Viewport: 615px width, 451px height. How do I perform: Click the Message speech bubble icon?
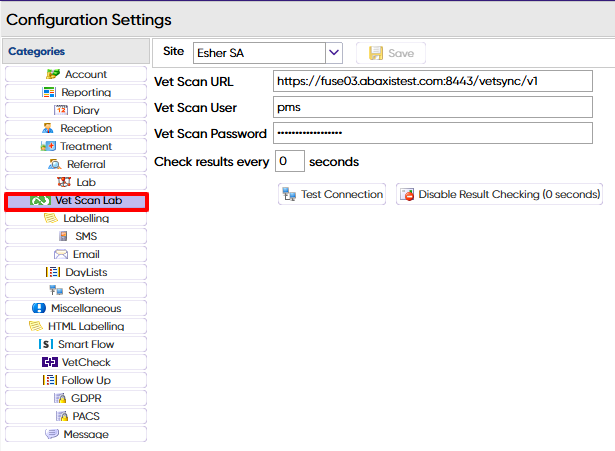tap(52, 434)
